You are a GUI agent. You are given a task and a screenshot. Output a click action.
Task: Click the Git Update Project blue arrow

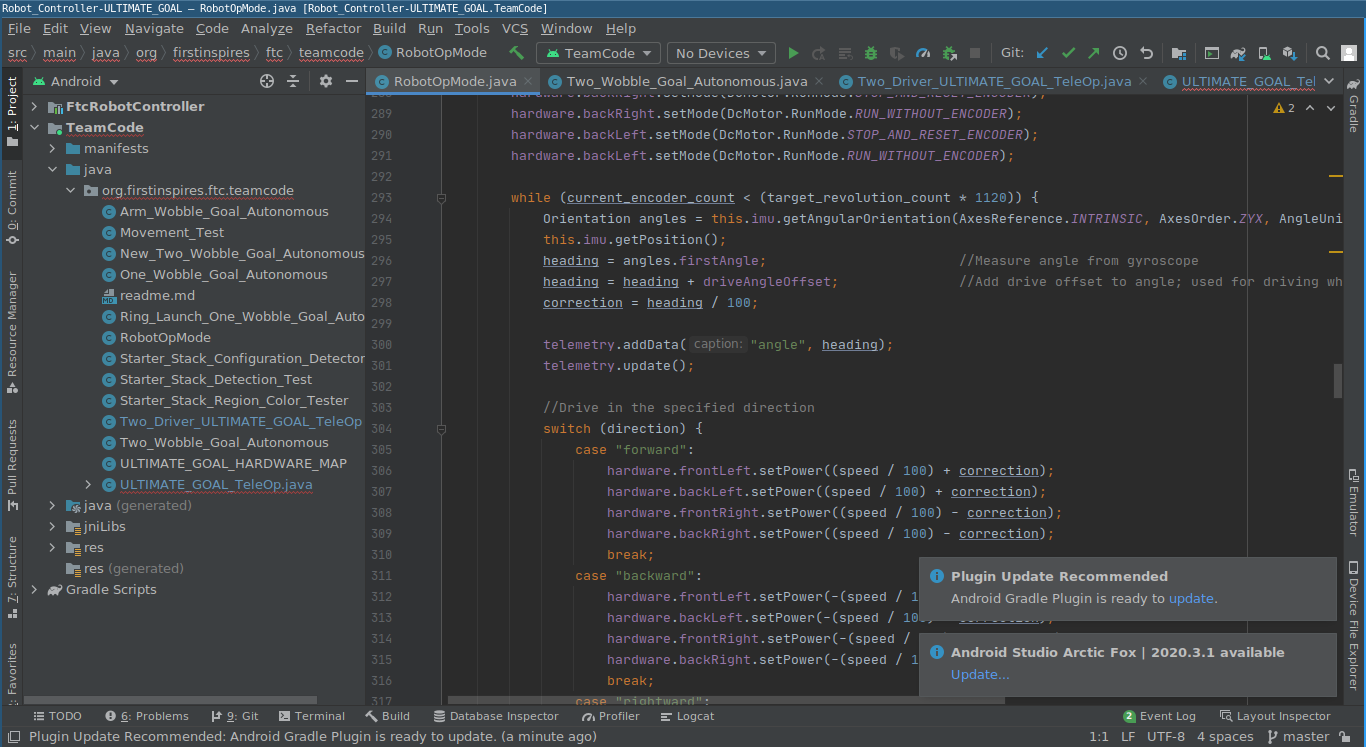click(x=1042, y=53)
